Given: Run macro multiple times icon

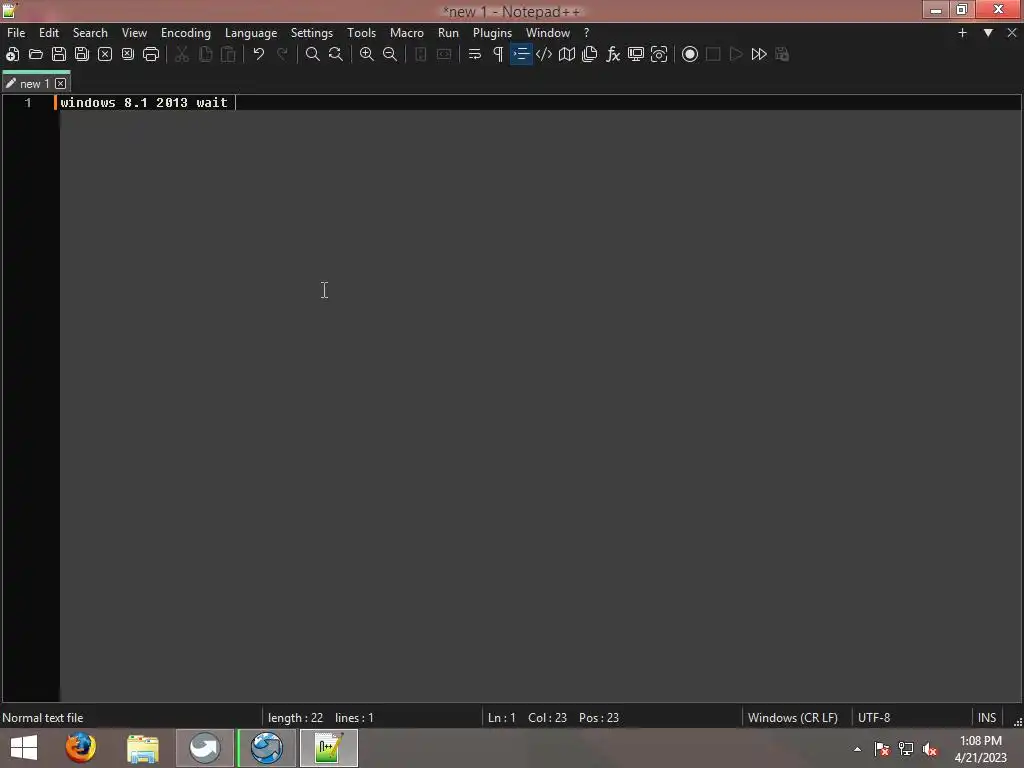Looking at the screenshot, I should click(x=759, y=54).
